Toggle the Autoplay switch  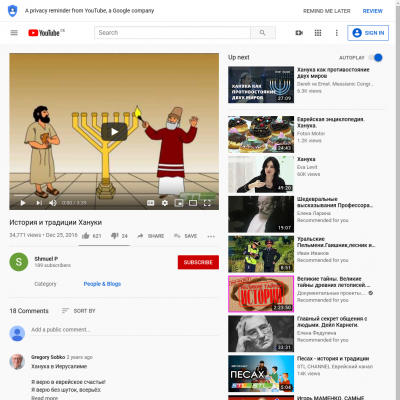[x=375, y=58]
